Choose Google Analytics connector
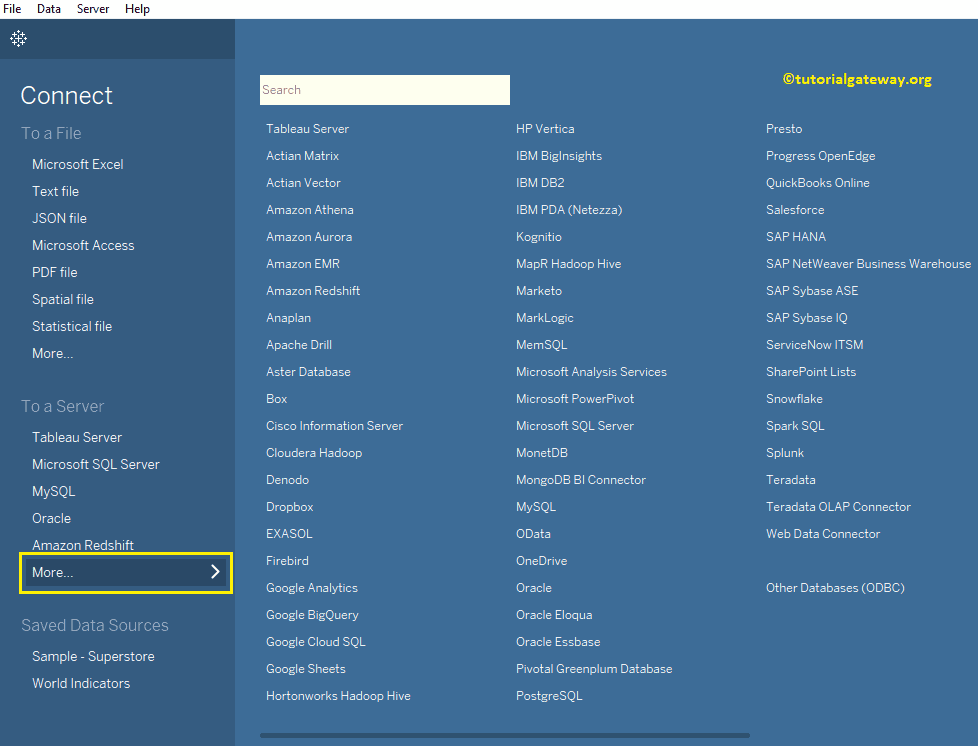 pos(312,588)
